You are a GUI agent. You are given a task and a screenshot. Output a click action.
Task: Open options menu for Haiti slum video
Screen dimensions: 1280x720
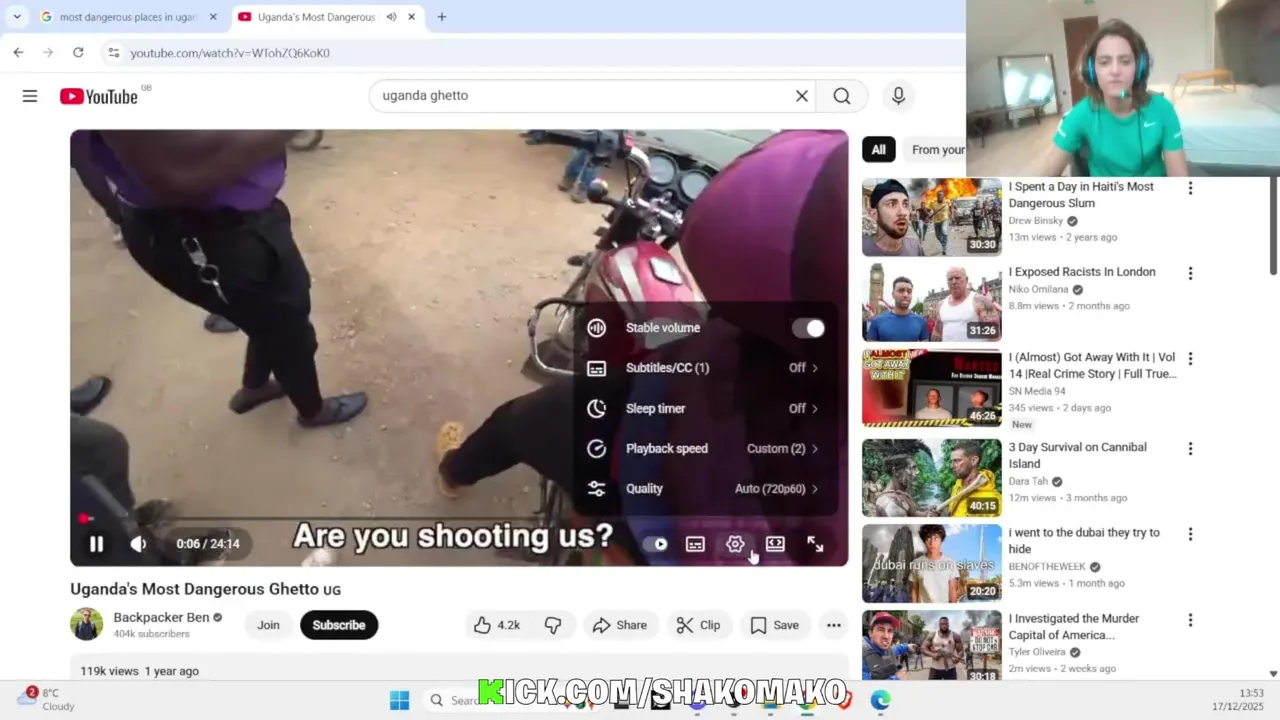coord(1190,188)
